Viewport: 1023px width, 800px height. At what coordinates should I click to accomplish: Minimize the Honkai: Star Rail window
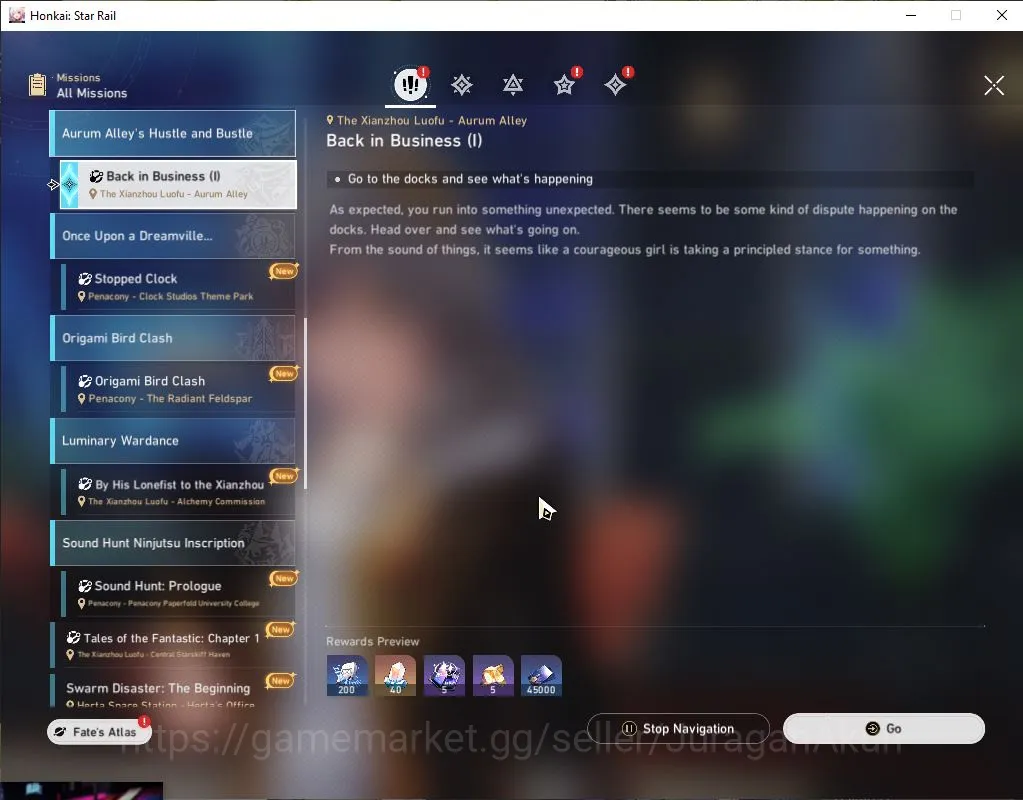(x=911, y=15)
